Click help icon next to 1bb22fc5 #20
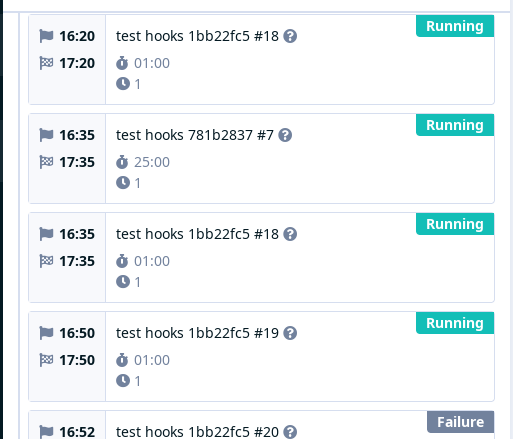The width and height of the screenshot is (513, 439). click(290, 432)
